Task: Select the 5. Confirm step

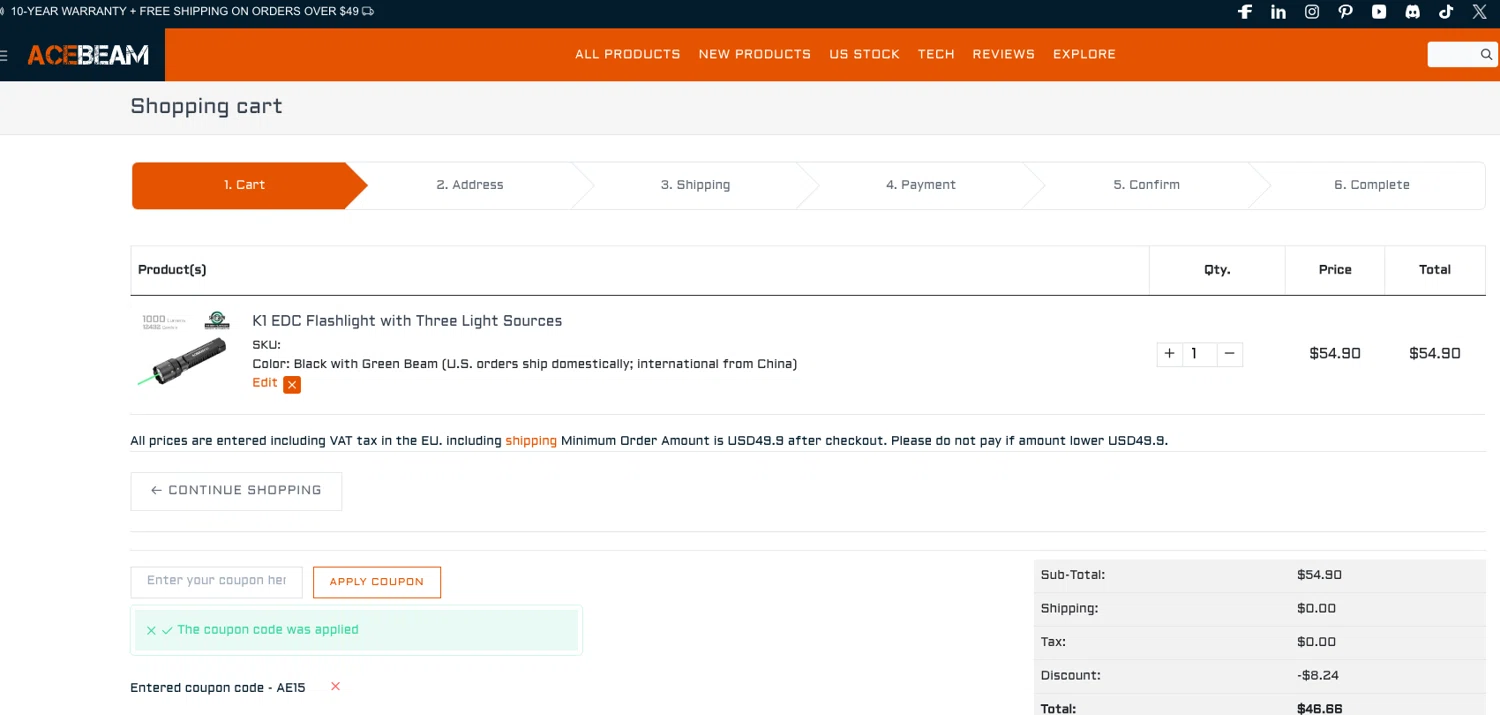Action: point(1147,185)
